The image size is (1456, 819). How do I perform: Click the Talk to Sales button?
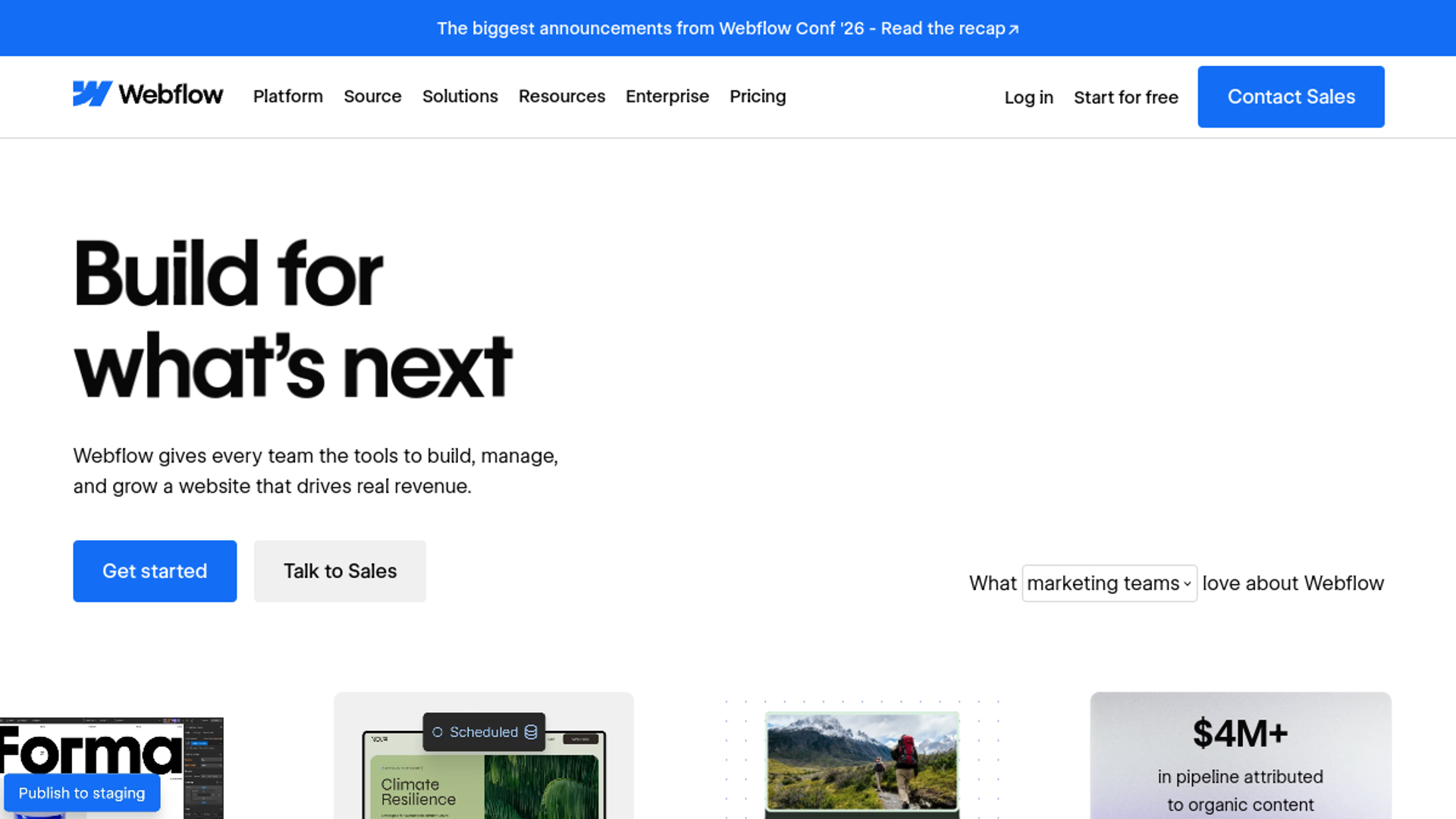(x=340, y=571)
